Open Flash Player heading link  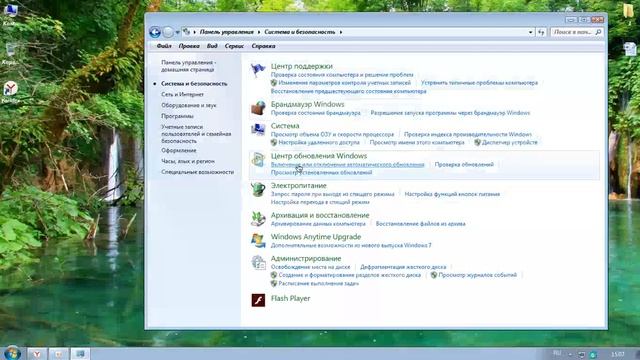(290, 298)
